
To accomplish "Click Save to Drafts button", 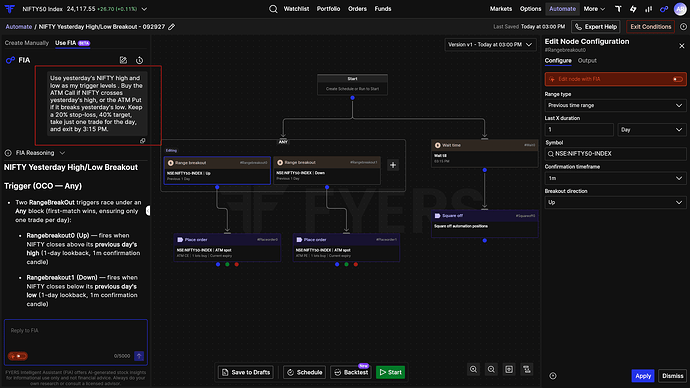I will [246, 372].
